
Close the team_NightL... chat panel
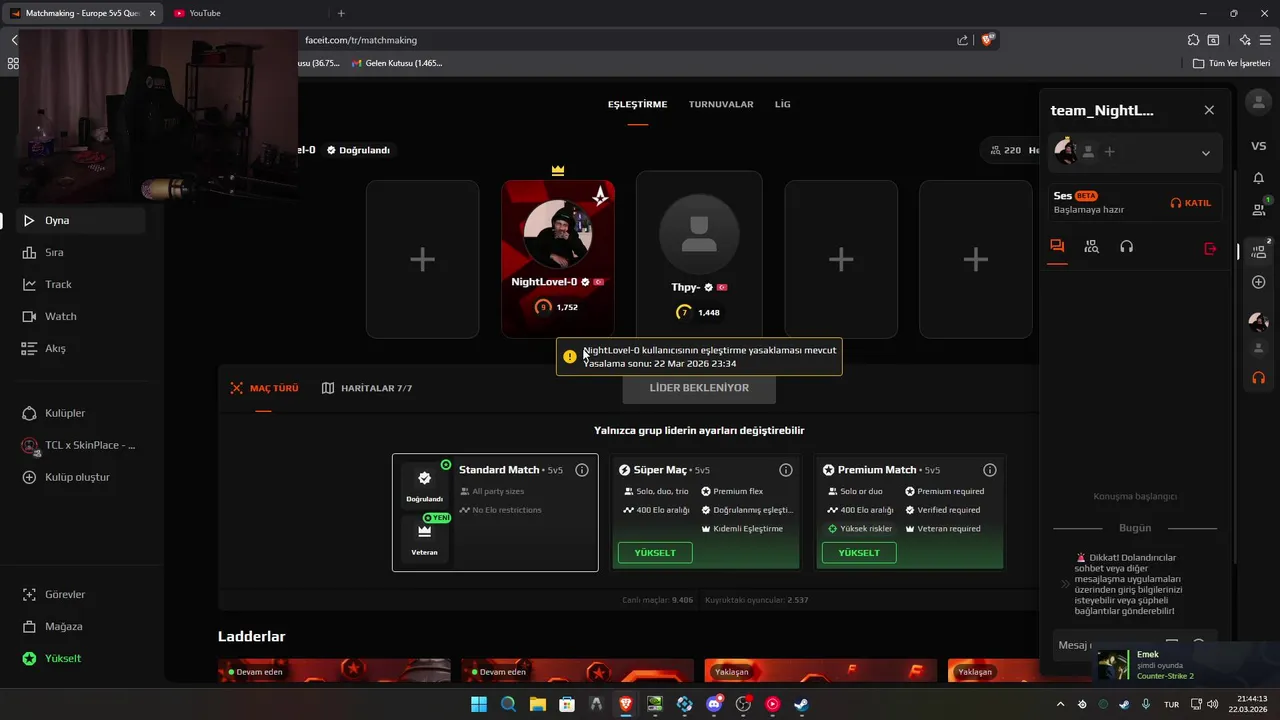click(x=1209, y=110)
